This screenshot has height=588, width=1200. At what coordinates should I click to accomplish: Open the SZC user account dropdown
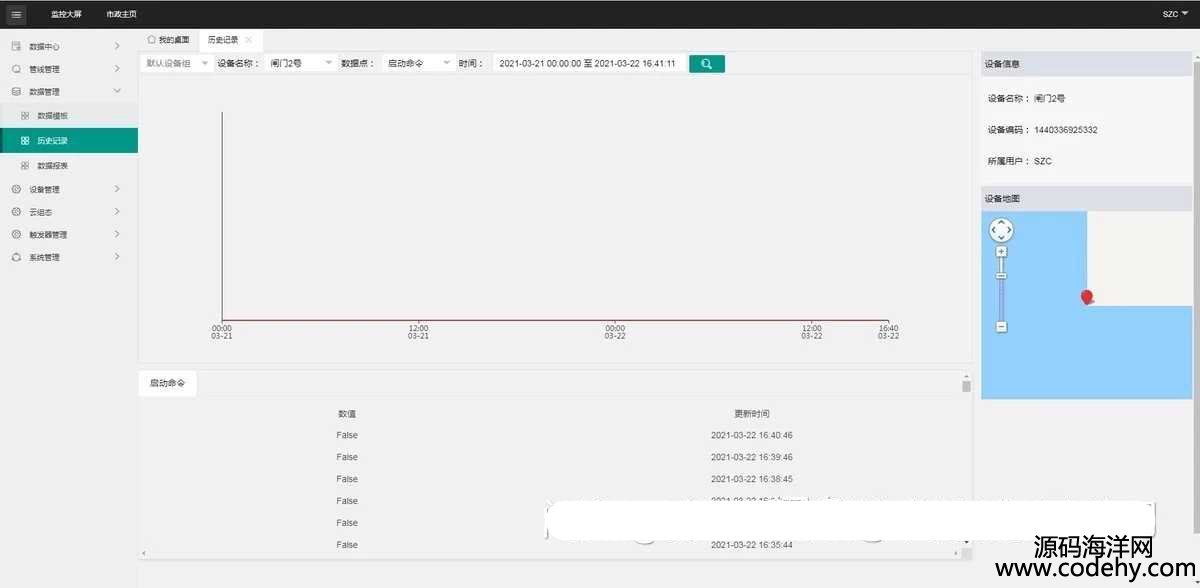click(x=1175, y=14)
